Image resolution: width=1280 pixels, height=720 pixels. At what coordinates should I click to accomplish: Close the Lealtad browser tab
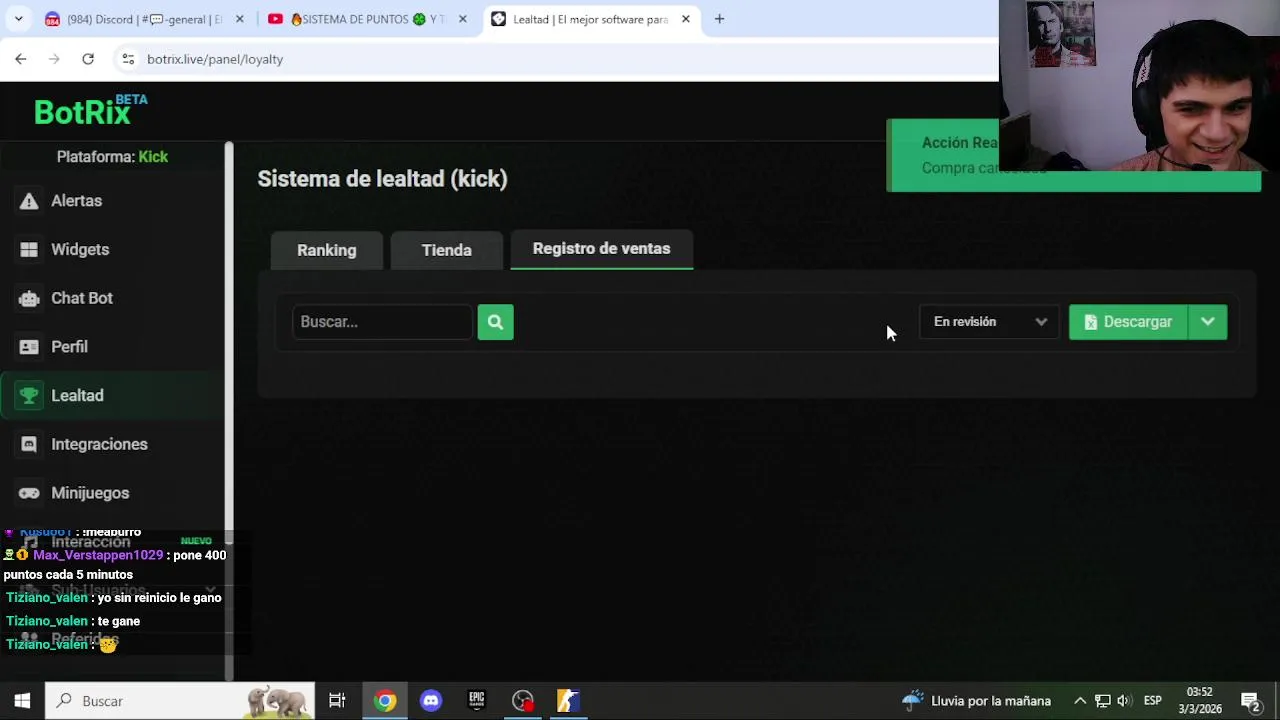click(685, 19)
